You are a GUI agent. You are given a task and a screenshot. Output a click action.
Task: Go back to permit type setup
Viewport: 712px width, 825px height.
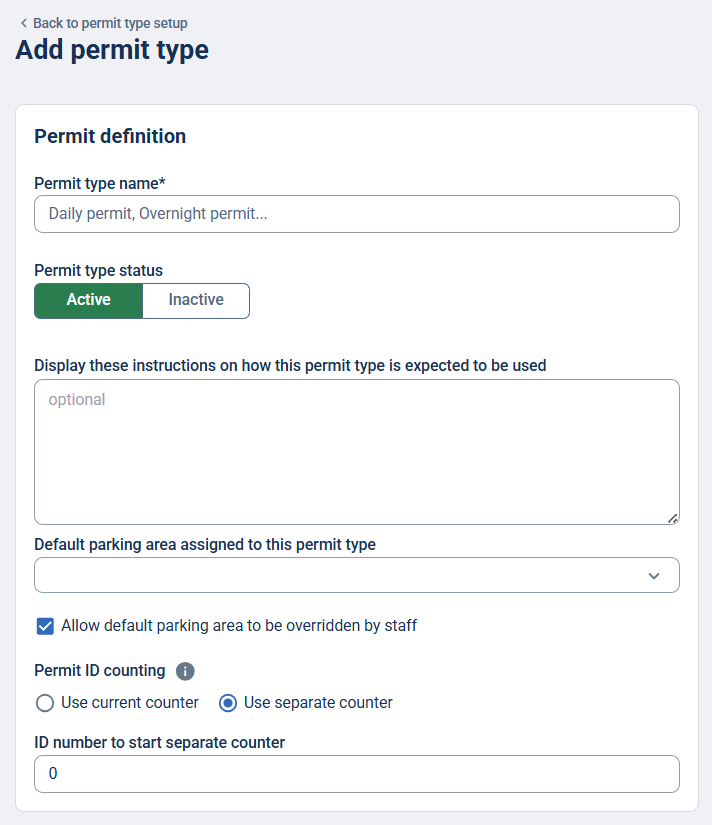pos(110,23)
